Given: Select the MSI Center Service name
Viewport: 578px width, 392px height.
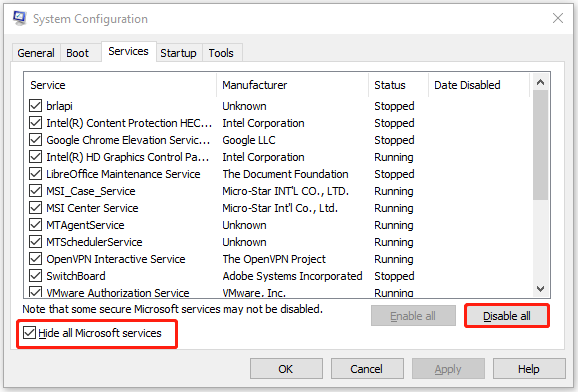Looking at the screenshot, I should 92,208.
